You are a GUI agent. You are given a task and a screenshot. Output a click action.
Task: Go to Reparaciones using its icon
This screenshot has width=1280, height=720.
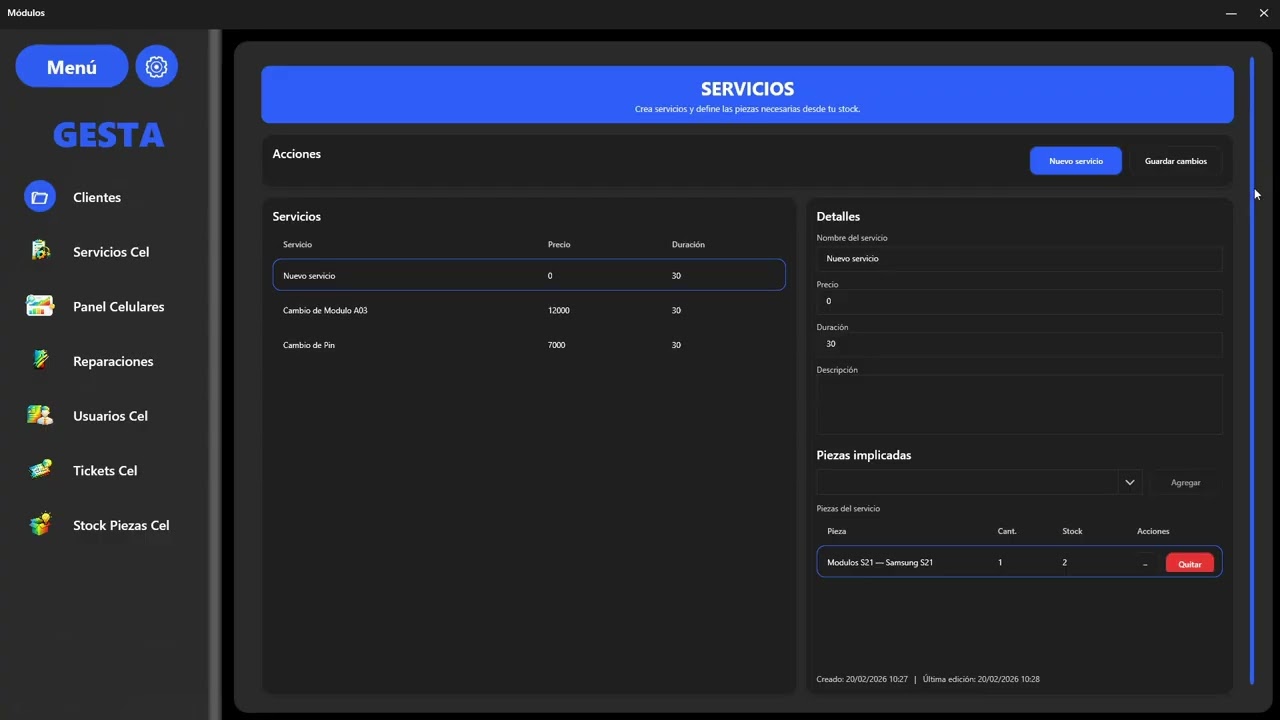pos(40,361)
